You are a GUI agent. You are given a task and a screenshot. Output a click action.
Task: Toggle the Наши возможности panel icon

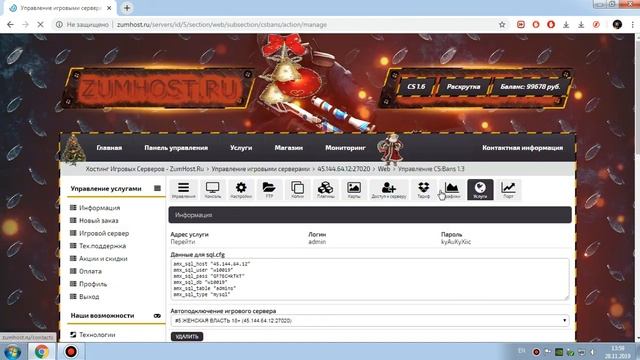157,316
